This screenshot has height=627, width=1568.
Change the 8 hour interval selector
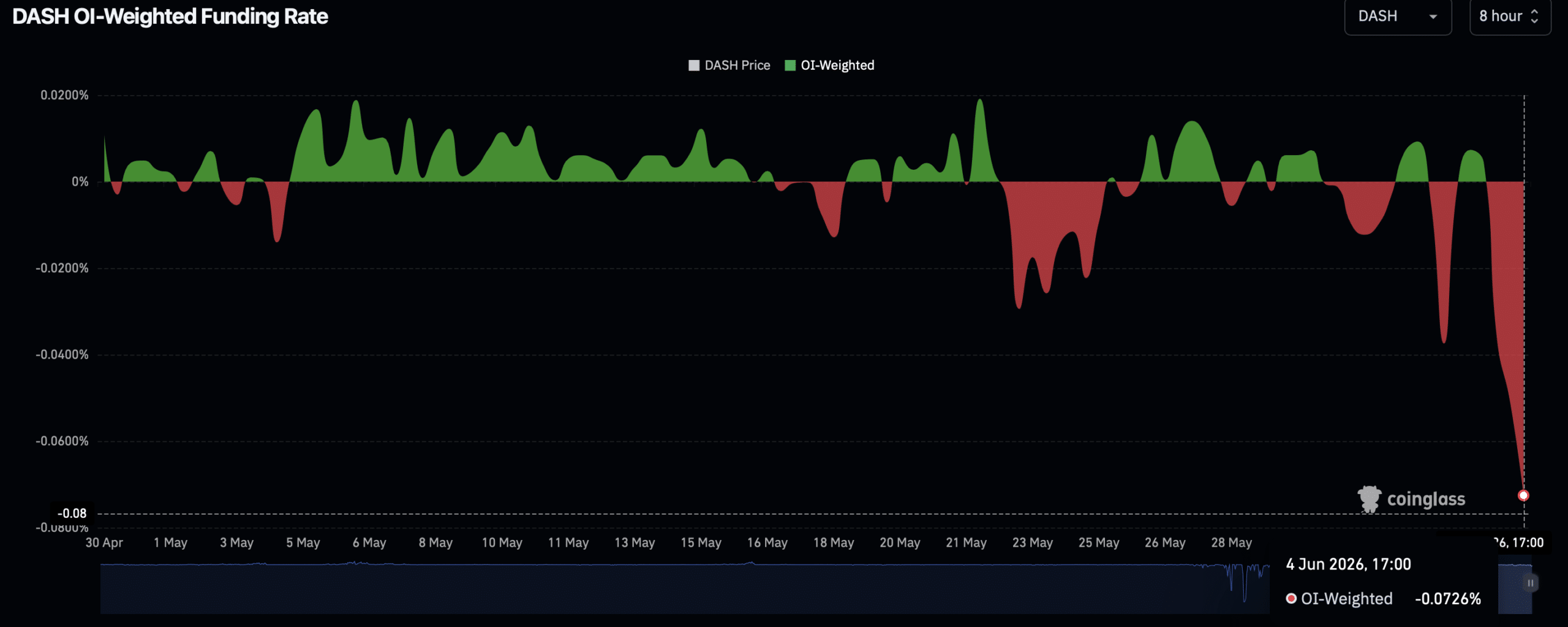pyautogui.click(x=1510, y=17)
